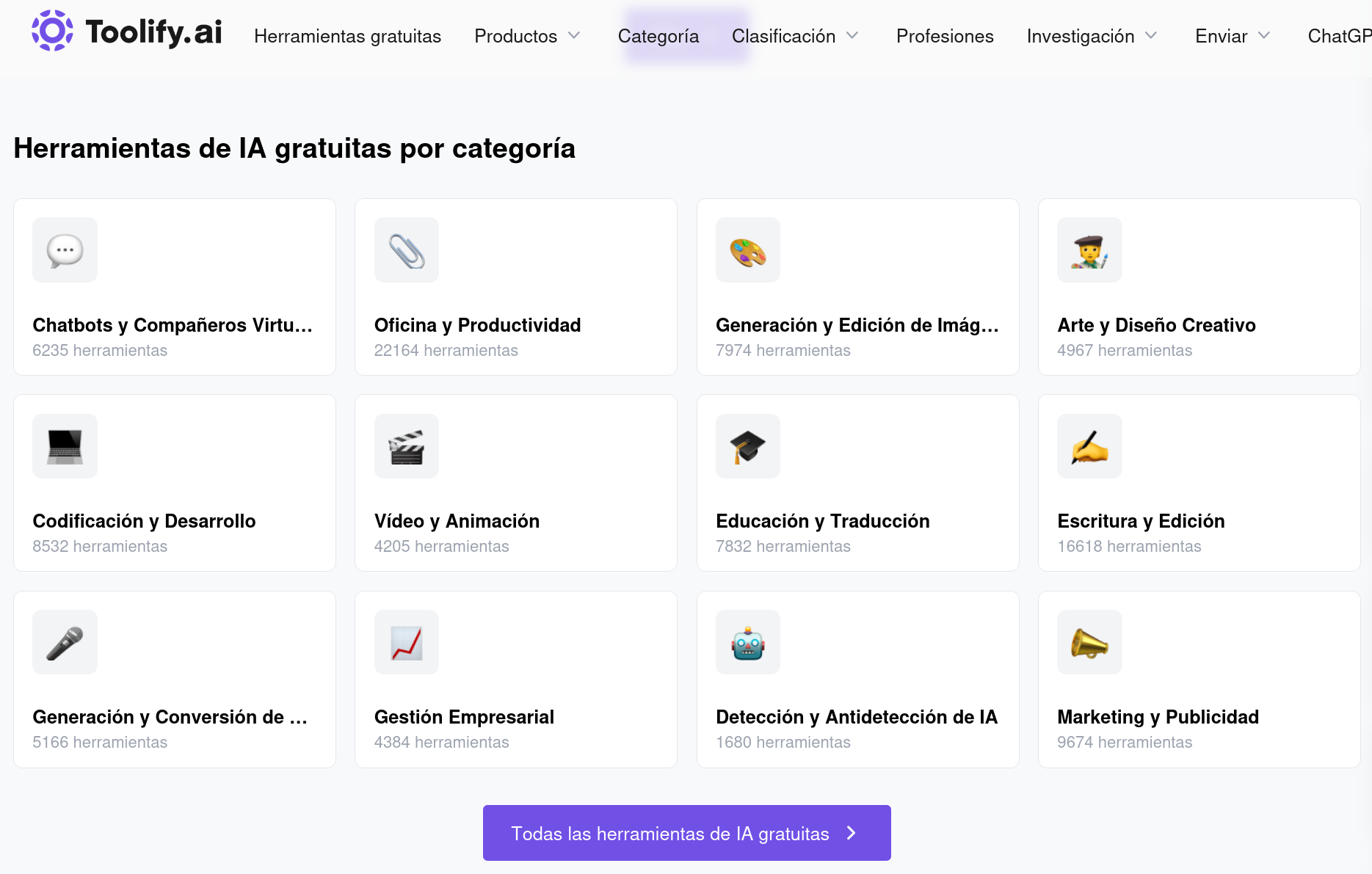Click the 7832 herramientas count text
The image size is (1372, 874).
[783, 547]
